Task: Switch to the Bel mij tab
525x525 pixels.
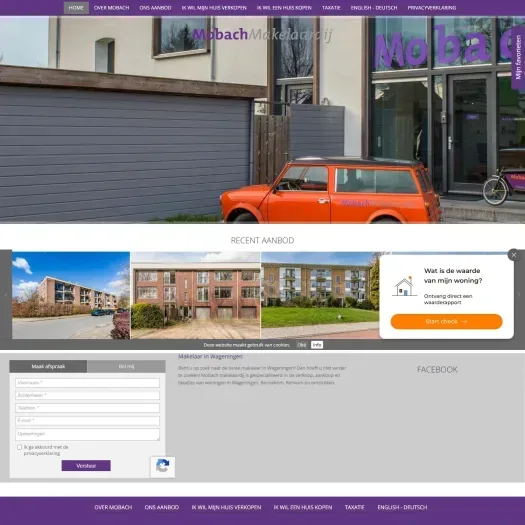Action: click(x=126, y=366)
